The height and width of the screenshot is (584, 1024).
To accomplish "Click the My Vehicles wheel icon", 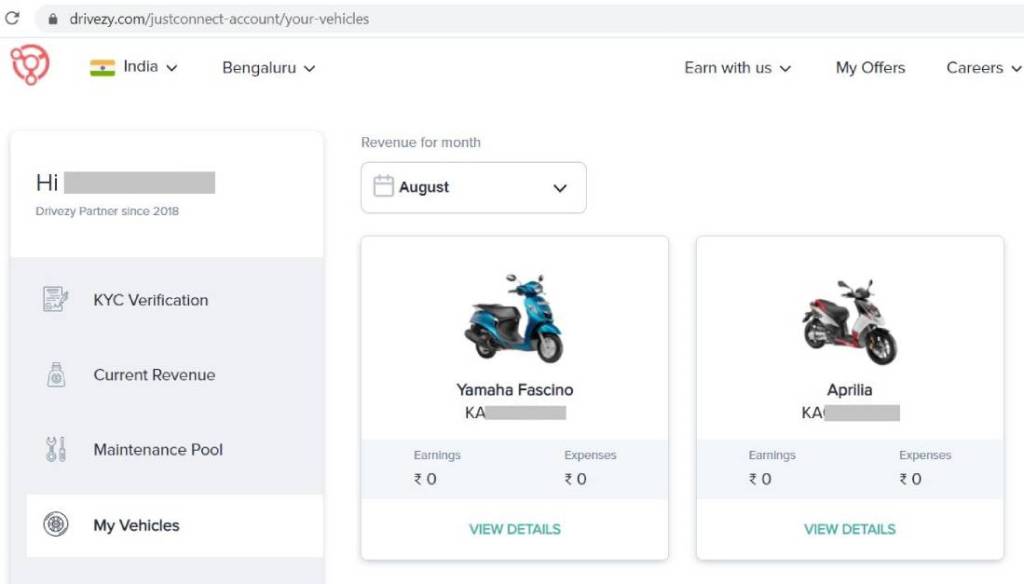I will click(x=56, y=525).
